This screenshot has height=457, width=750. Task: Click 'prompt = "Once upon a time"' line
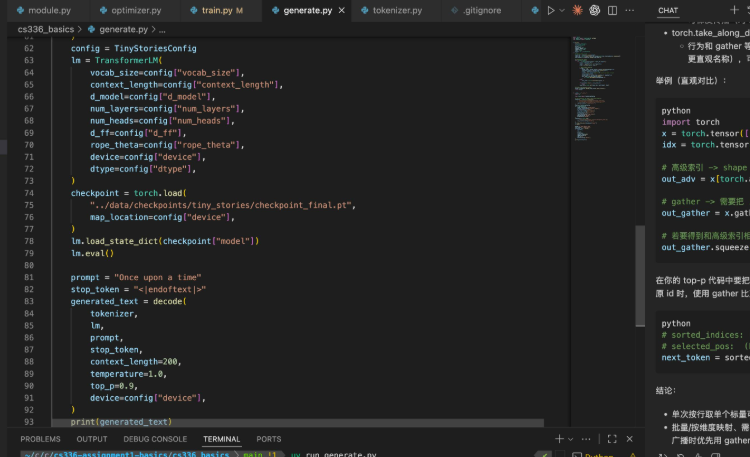coord(136,277)
